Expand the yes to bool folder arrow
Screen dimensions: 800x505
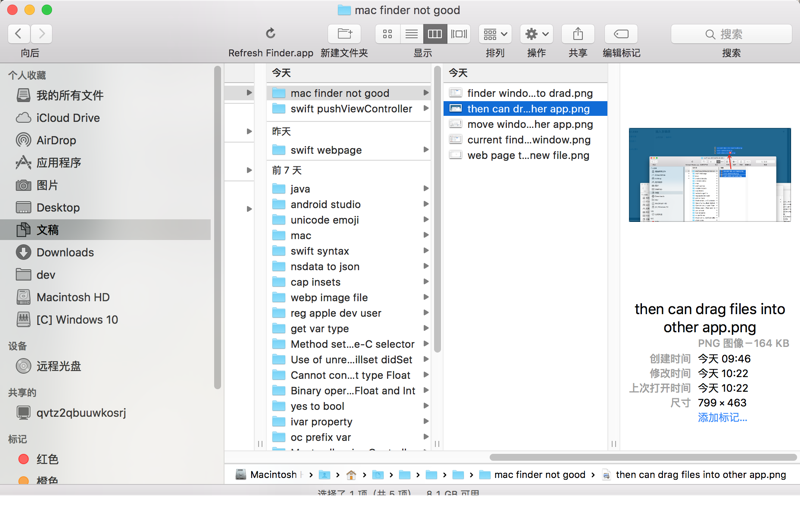point(426,406)
